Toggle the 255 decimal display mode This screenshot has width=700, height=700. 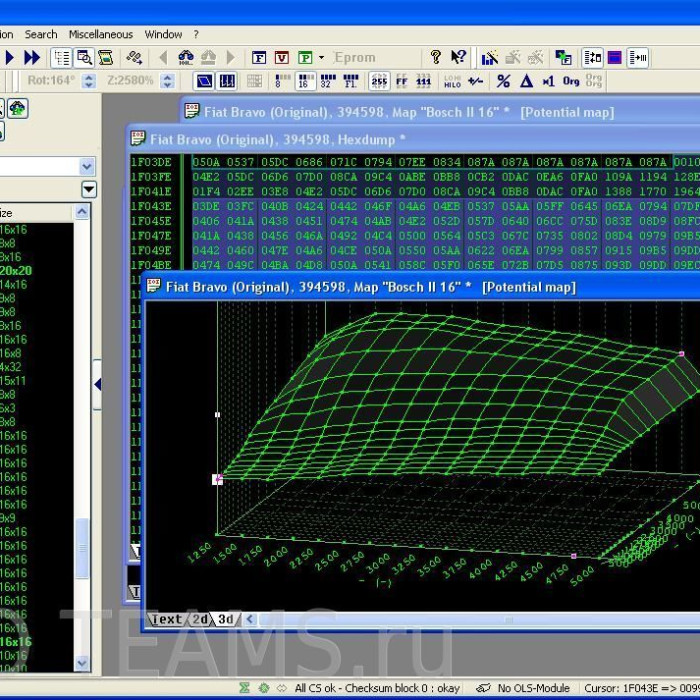[379, 81]
